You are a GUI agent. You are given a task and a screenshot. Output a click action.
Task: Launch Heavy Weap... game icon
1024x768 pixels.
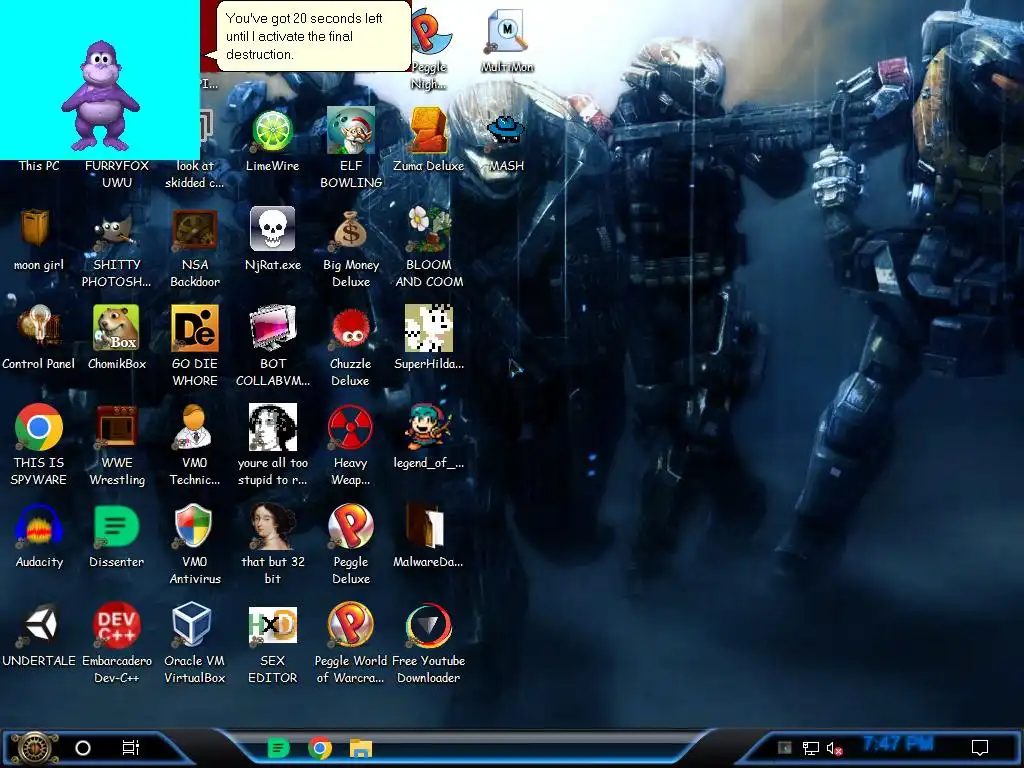click(x=351, y=428)
